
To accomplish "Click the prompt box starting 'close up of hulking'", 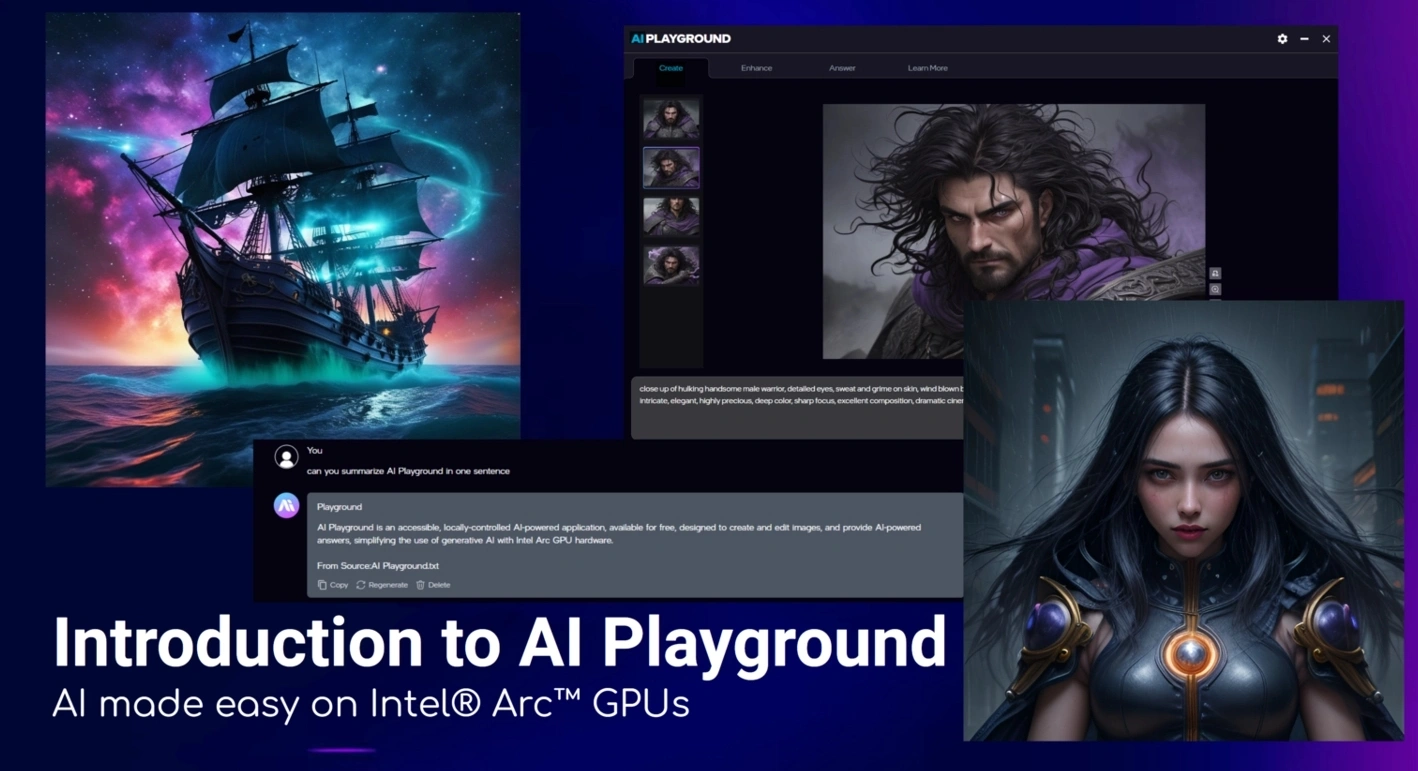I will pyautogui.click(x=797, y=407).
